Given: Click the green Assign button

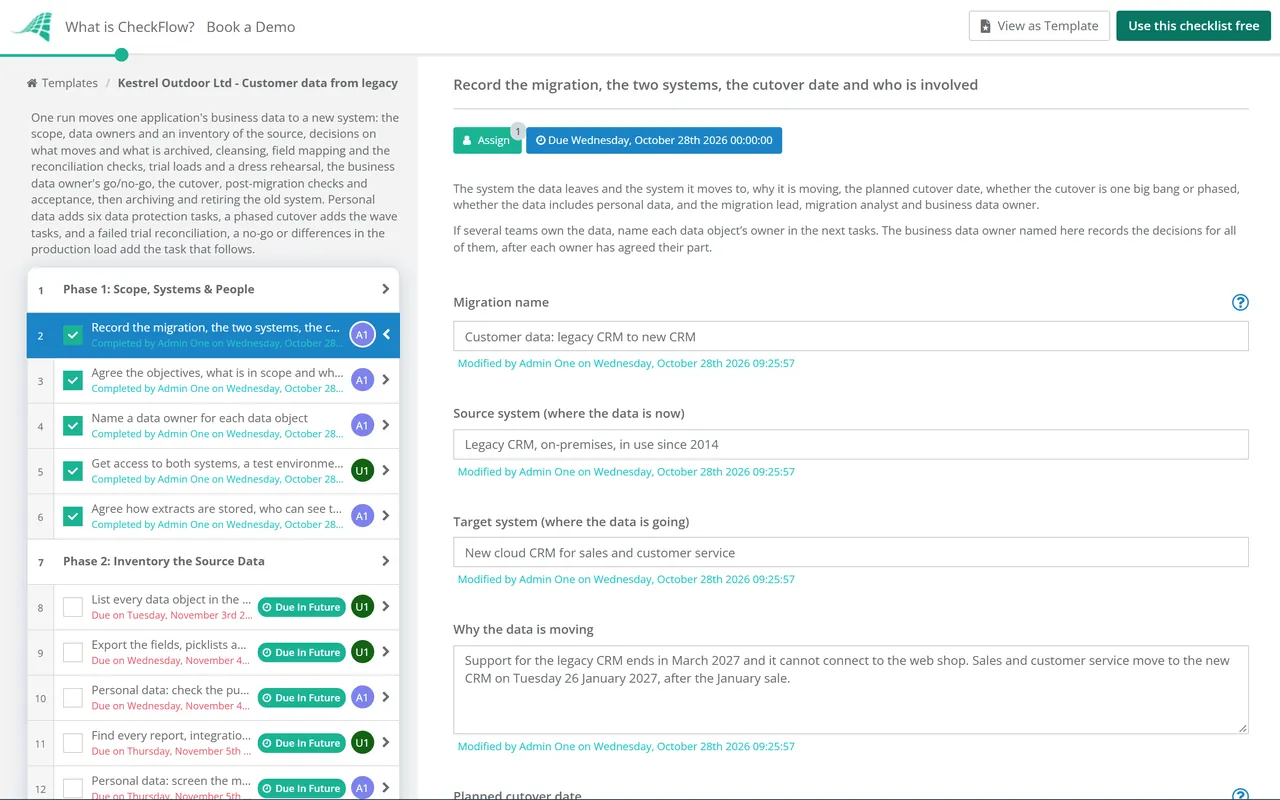Looking at the screenshot, I should coord(487,140).
